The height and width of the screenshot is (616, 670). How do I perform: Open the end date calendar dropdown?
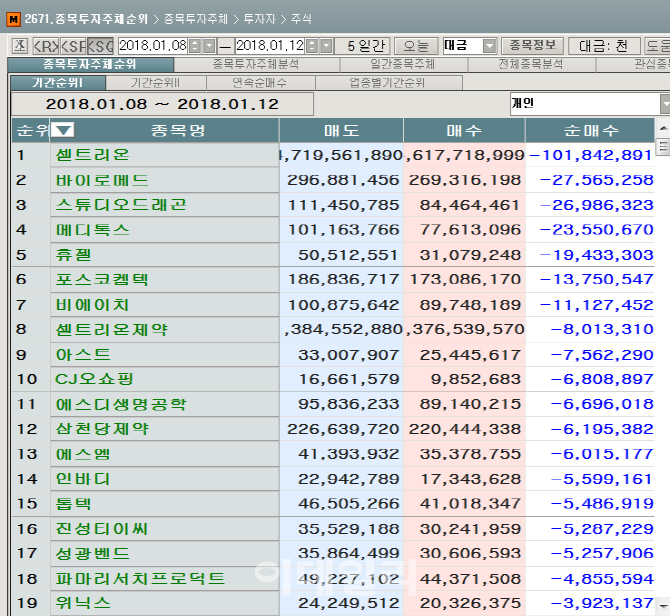(326, 45)
